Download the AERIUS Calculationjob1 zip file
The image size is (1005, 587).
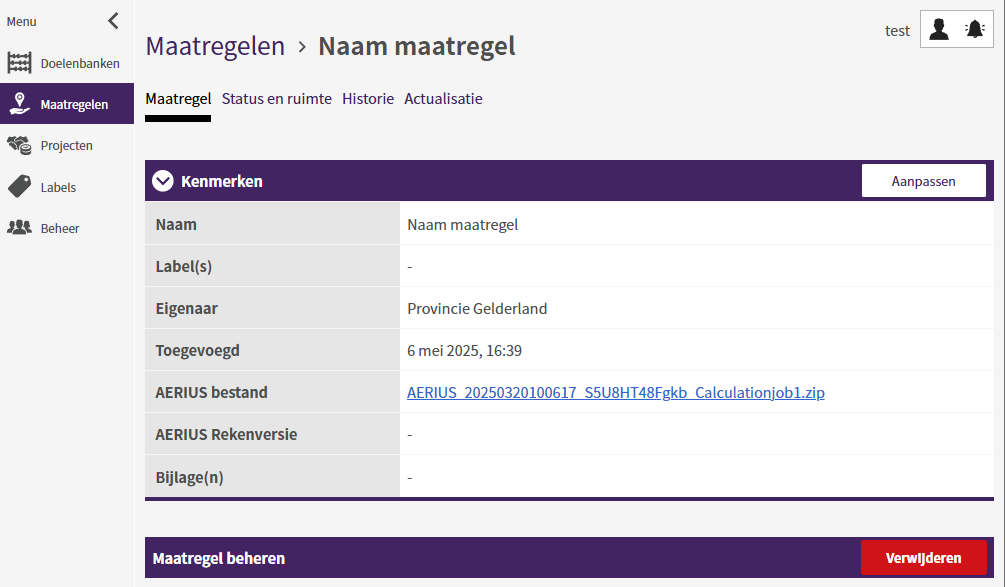point(615,392)
